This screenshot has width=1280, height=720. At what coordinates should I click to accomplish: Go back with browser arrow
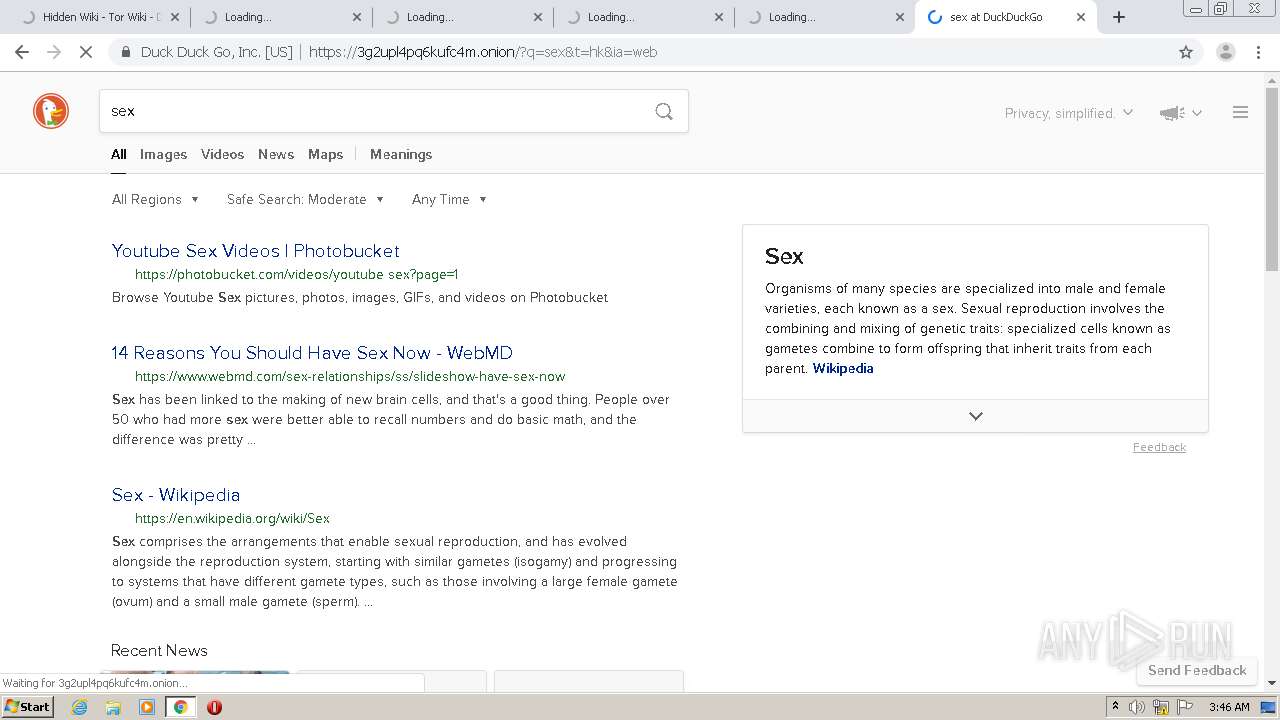(x=22, y=52)
